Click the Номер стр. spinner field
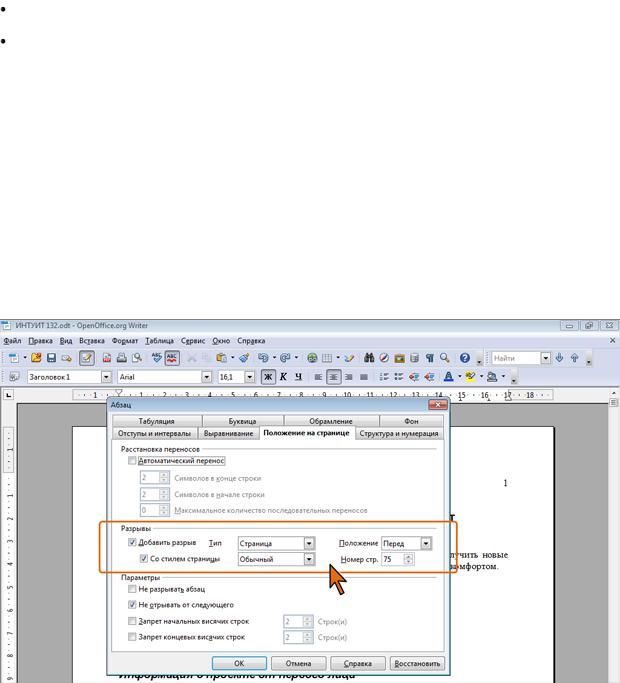Image resolution: width=620 pixels, height=683 pixels. coord(397,559)
